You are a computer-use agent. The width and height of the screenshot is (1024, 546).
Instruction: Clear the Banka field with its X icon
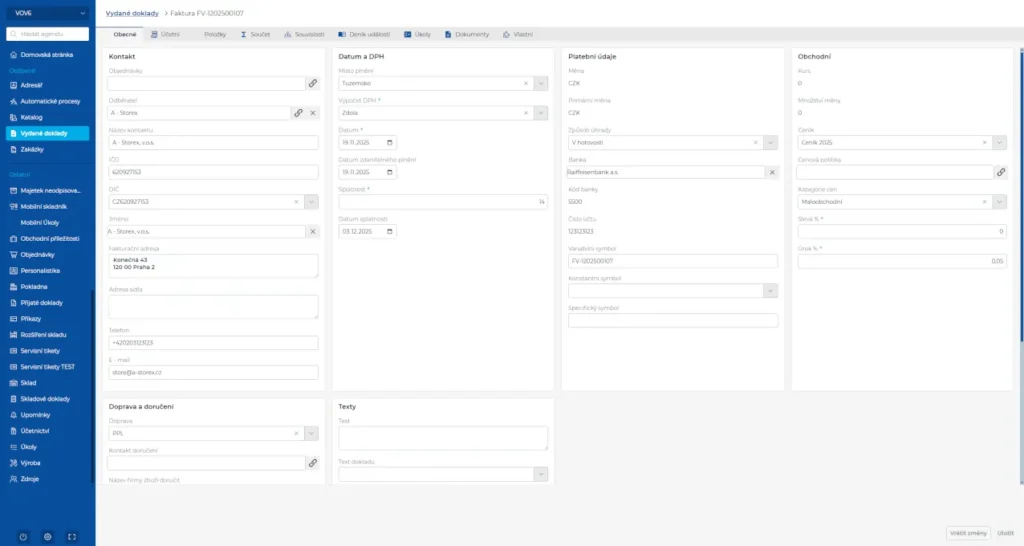click(771, 172)
